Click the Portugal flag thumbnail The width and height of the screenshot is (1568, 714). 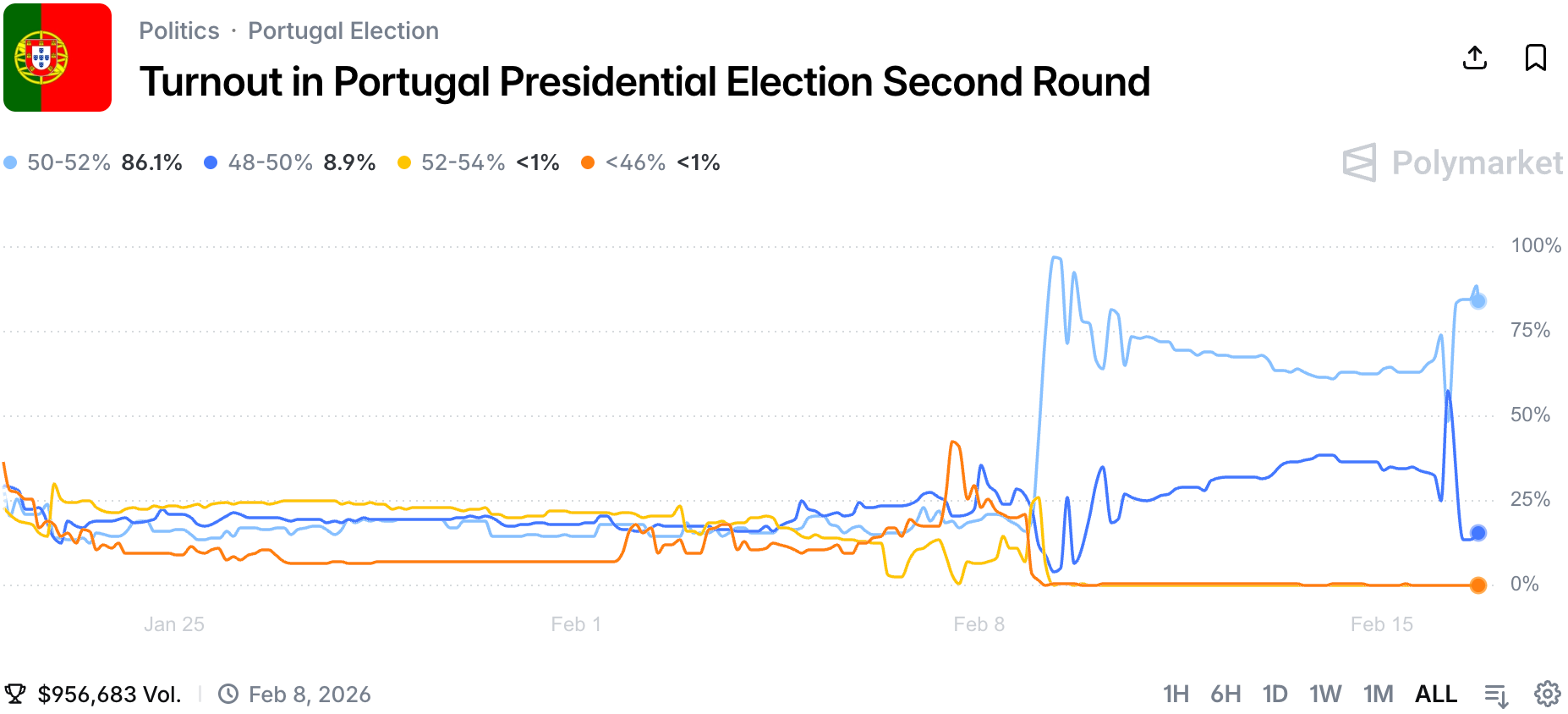click(x=58, y=58)
